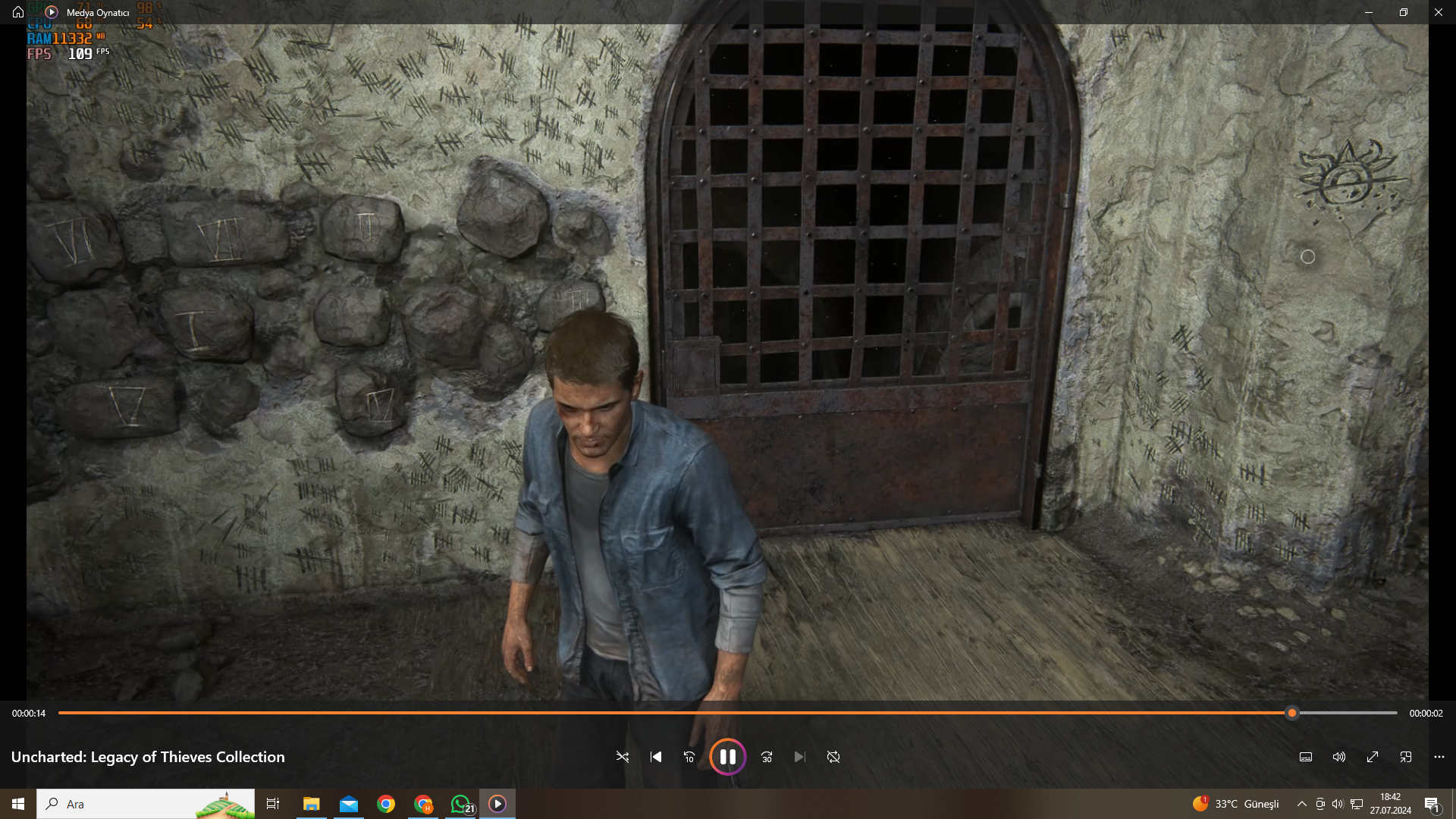Pause the video playback
Screen dimensions: 1456x819
[x=728, y=757]
